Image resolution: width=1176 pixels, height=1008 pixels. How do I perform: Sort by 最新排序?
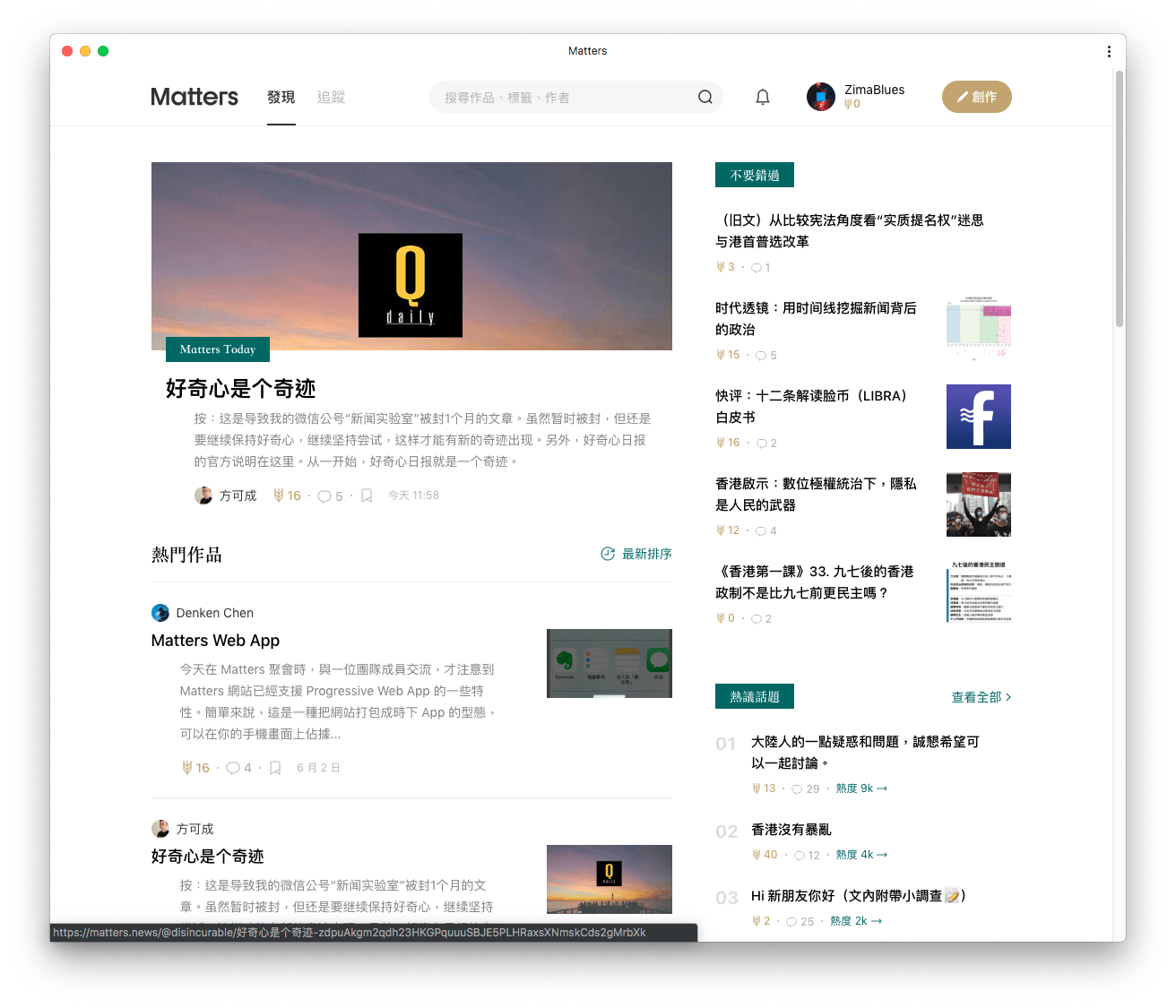(x=636, y=554)
